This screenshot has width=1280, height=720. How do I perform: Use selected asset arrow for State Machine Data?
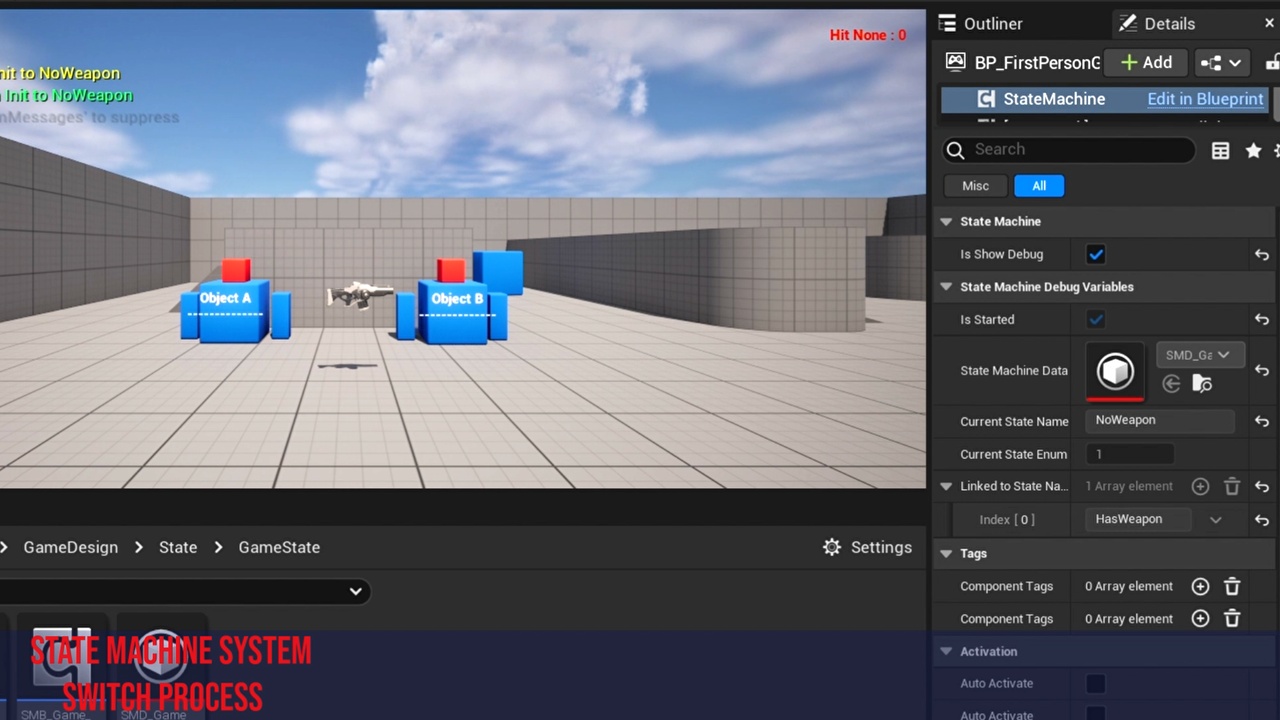[1171, 384]
